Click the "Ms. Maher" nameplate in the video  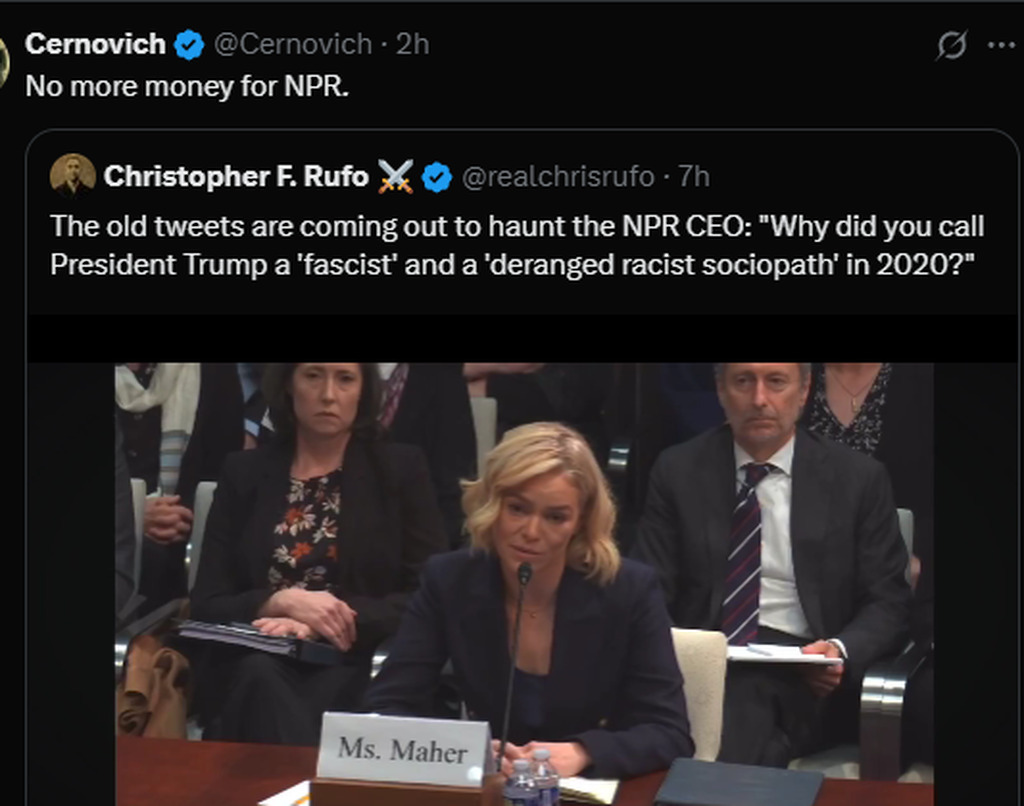[402, 748]
